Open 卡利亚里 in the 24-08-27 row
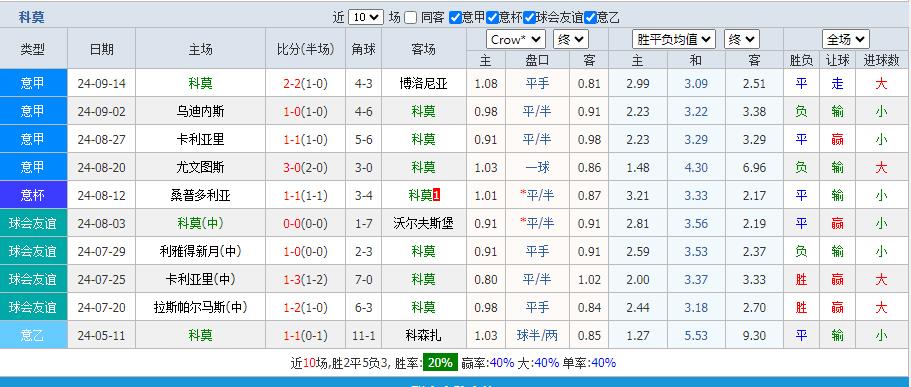 (200, 139)
